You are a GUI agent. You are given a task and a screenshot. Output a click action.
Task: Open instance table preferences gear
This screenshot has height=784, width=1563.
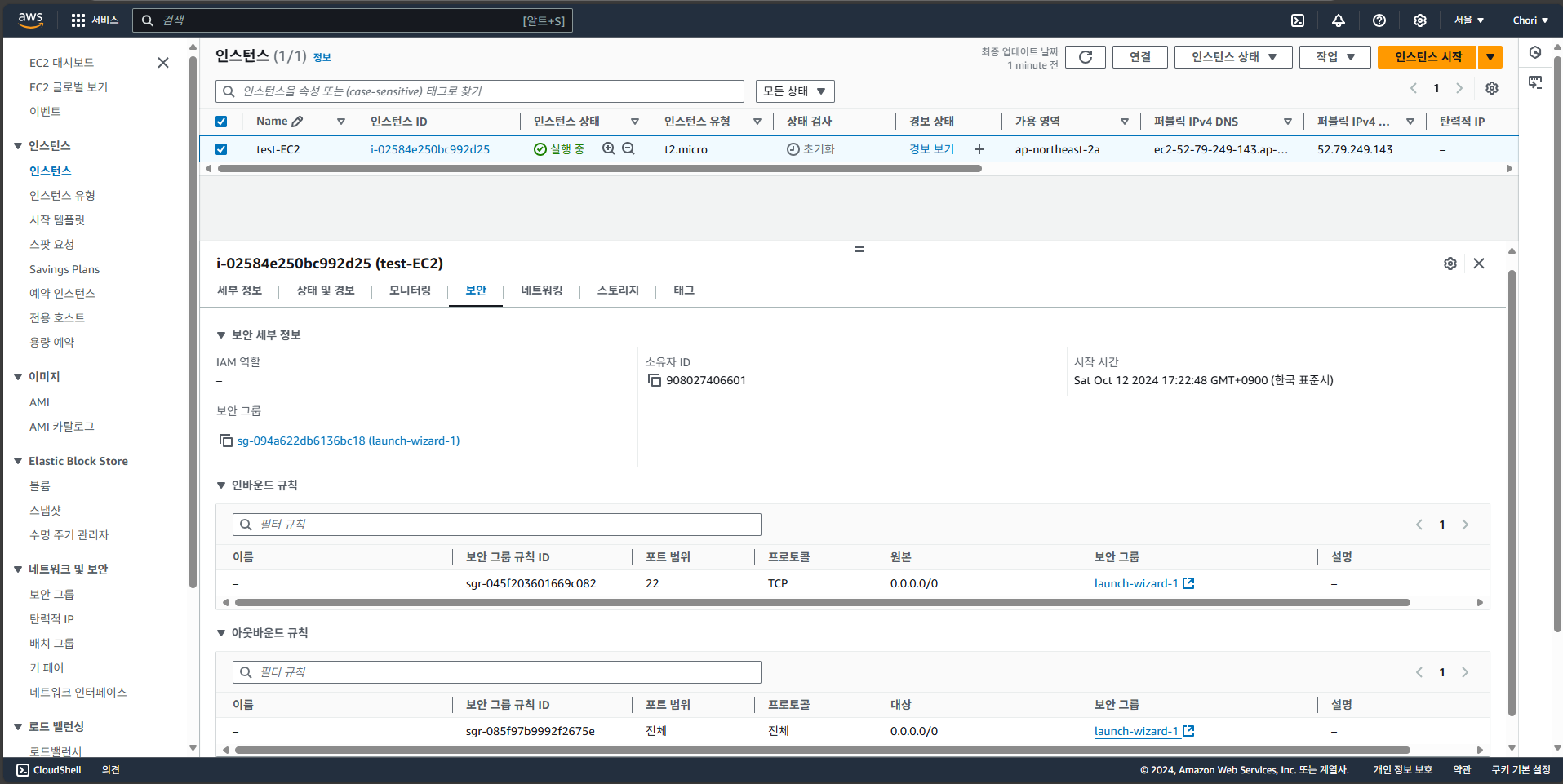1492,88
